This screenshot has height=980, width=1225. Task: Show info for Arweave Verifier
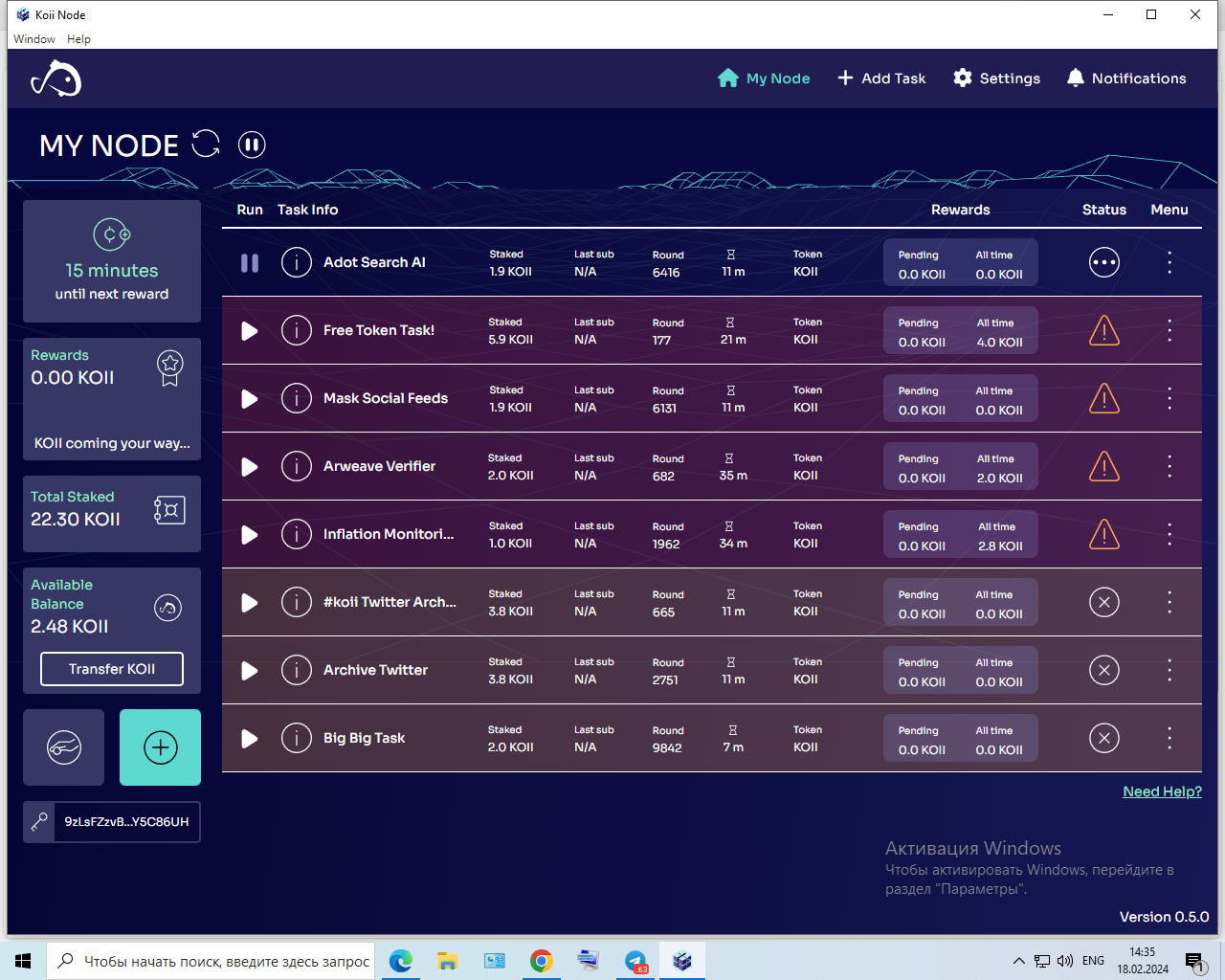coord(297,466)
